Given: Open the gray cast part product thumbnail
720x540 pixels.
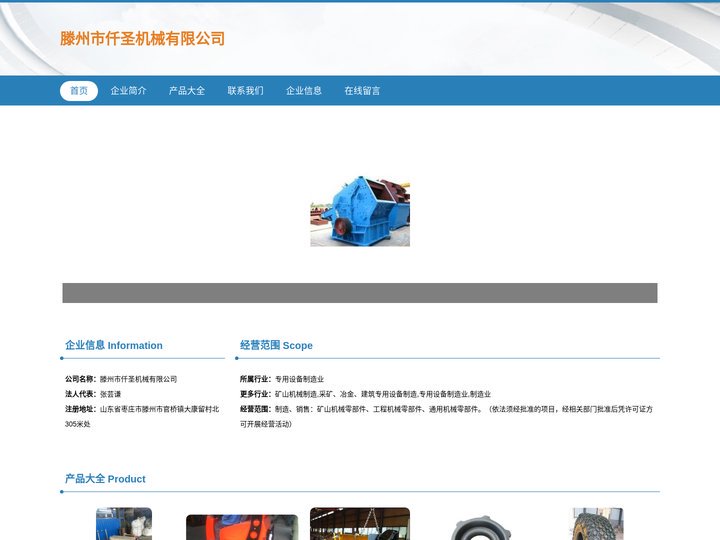Looking at the screenshot, I should click(480, 528).
